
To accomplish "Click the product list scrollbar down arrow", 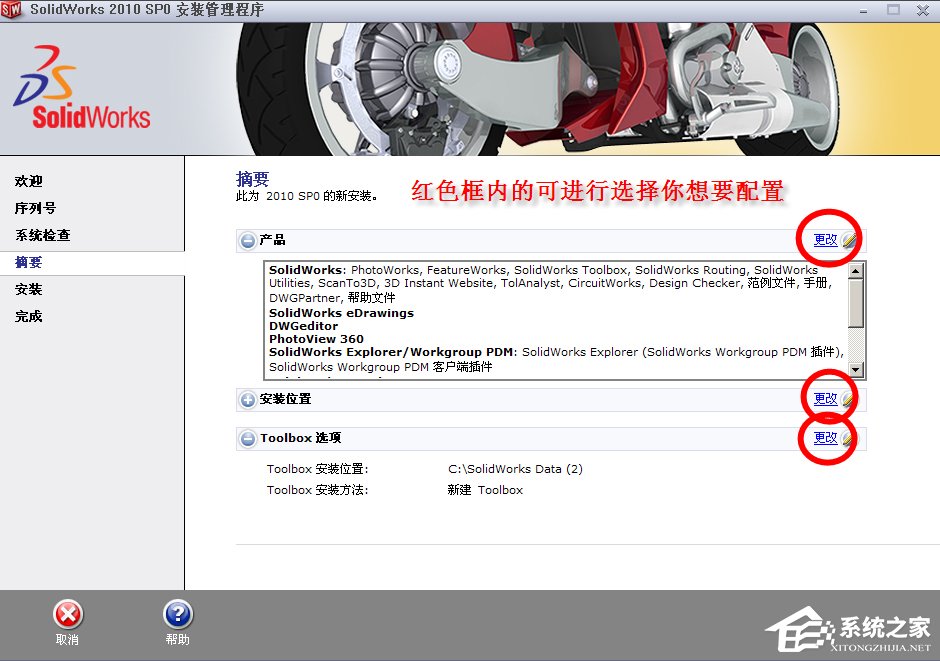I will pos(858,372).
